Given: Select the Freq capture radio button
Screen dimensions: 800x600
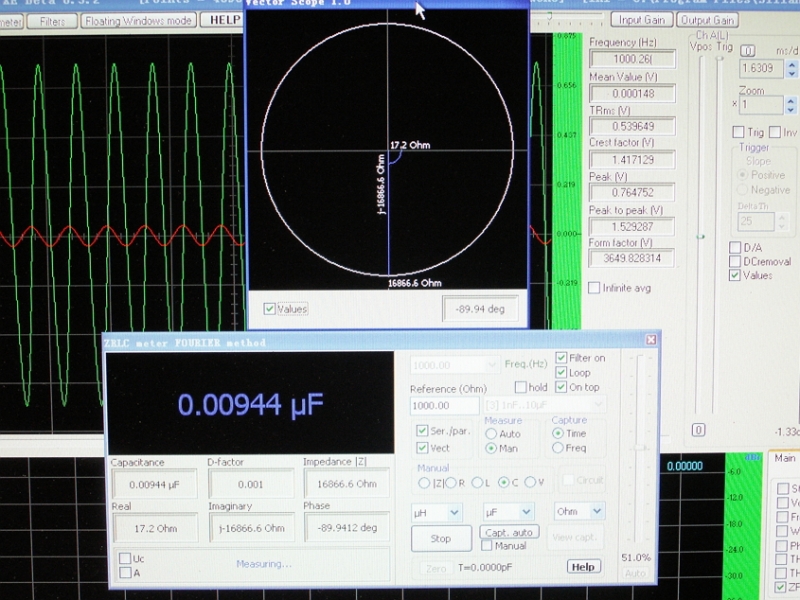Looking at the screenshot, I should point(558,448).
